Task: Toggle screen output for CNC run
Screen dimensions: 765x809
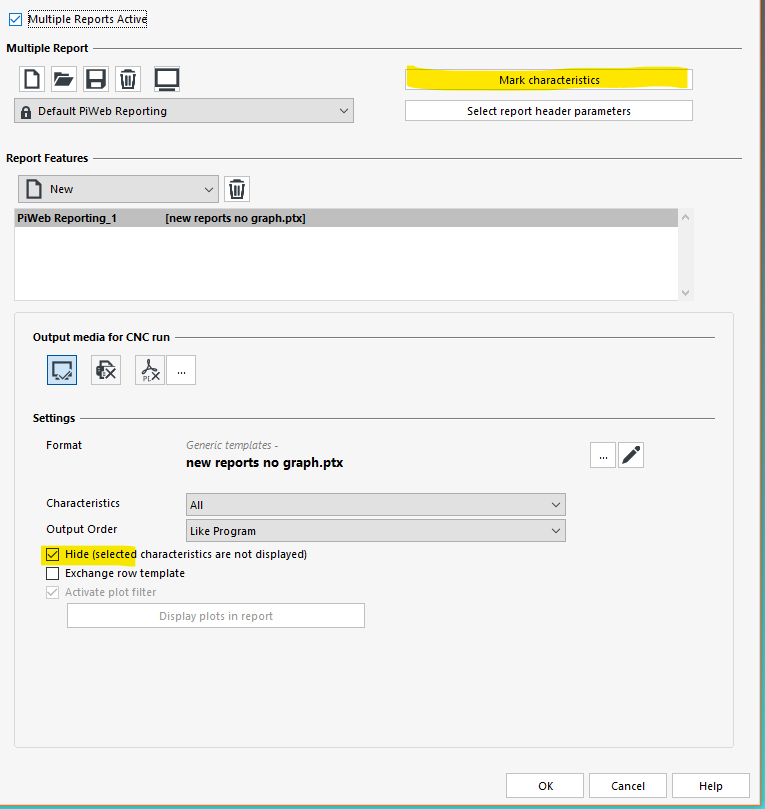Action: 62,369
